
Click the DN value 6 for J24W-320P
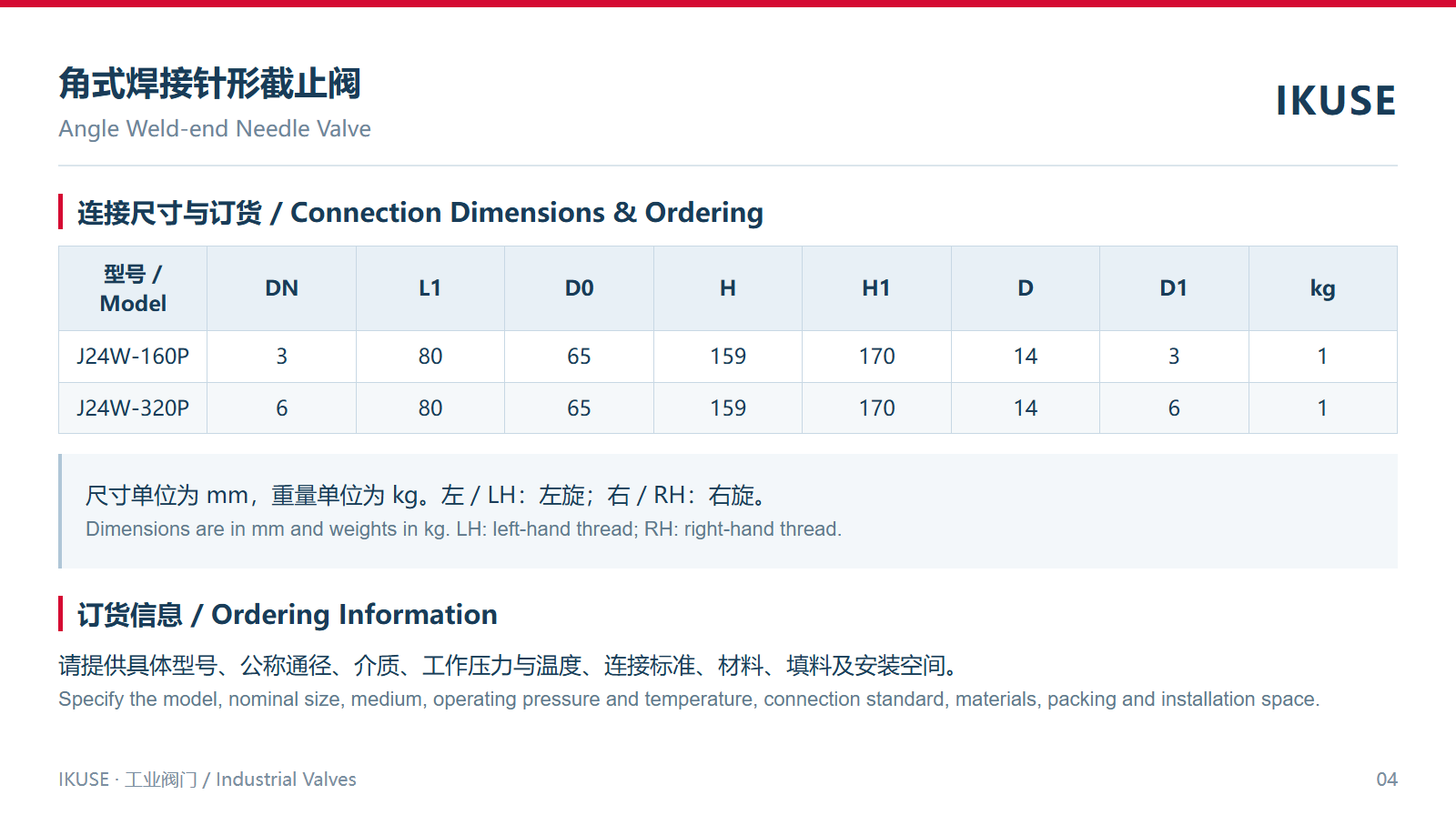282,408
